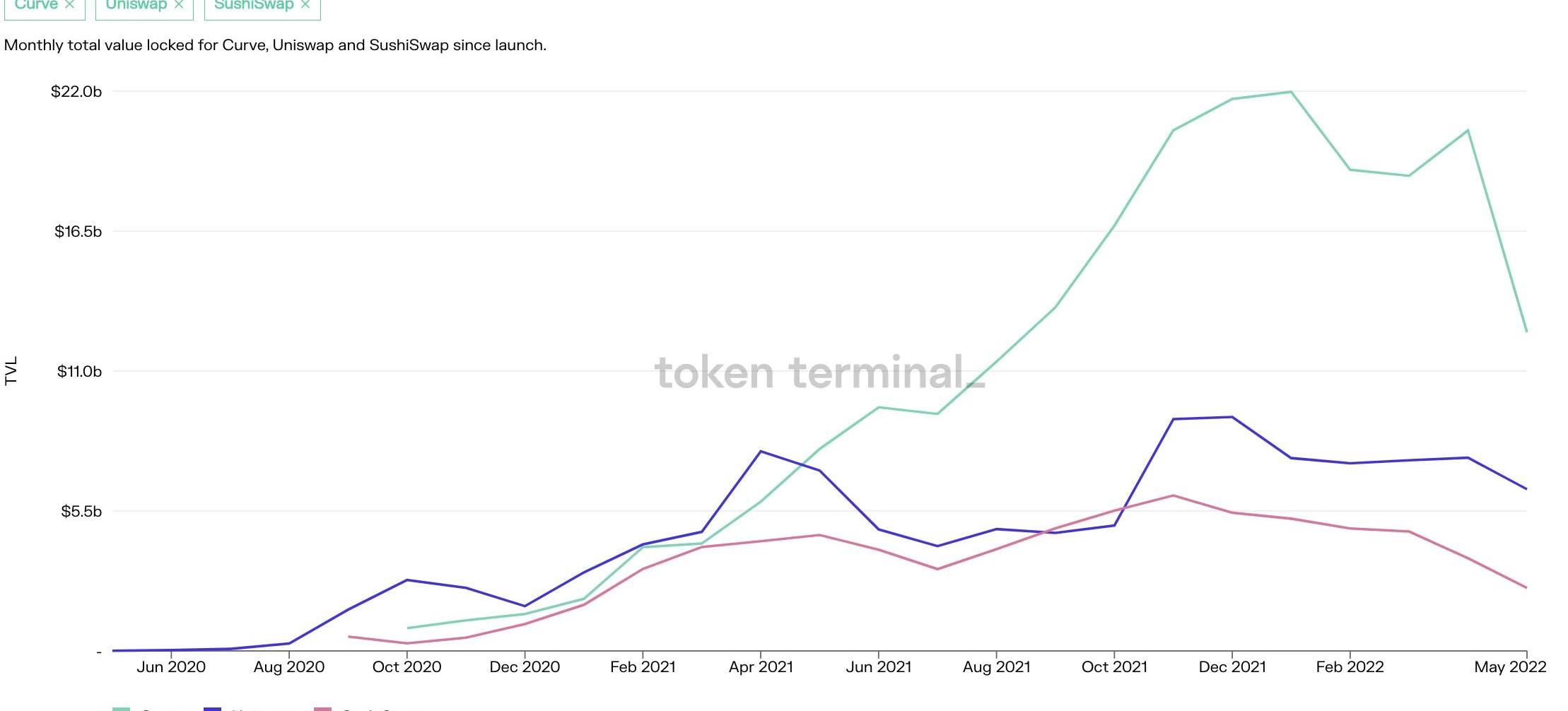1568x711 pixels.
Task: Toggle the green Curve legend swatch
Action: tap(122, 708)
